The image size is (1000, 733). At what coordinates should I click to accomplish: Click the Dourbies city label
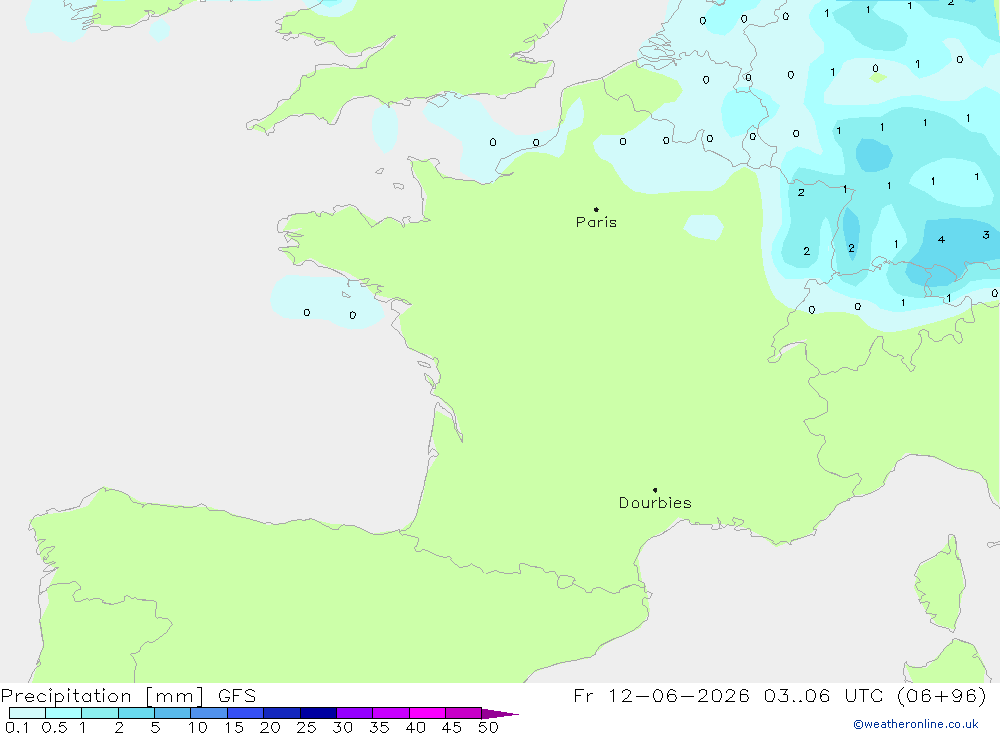click(655, 503)
